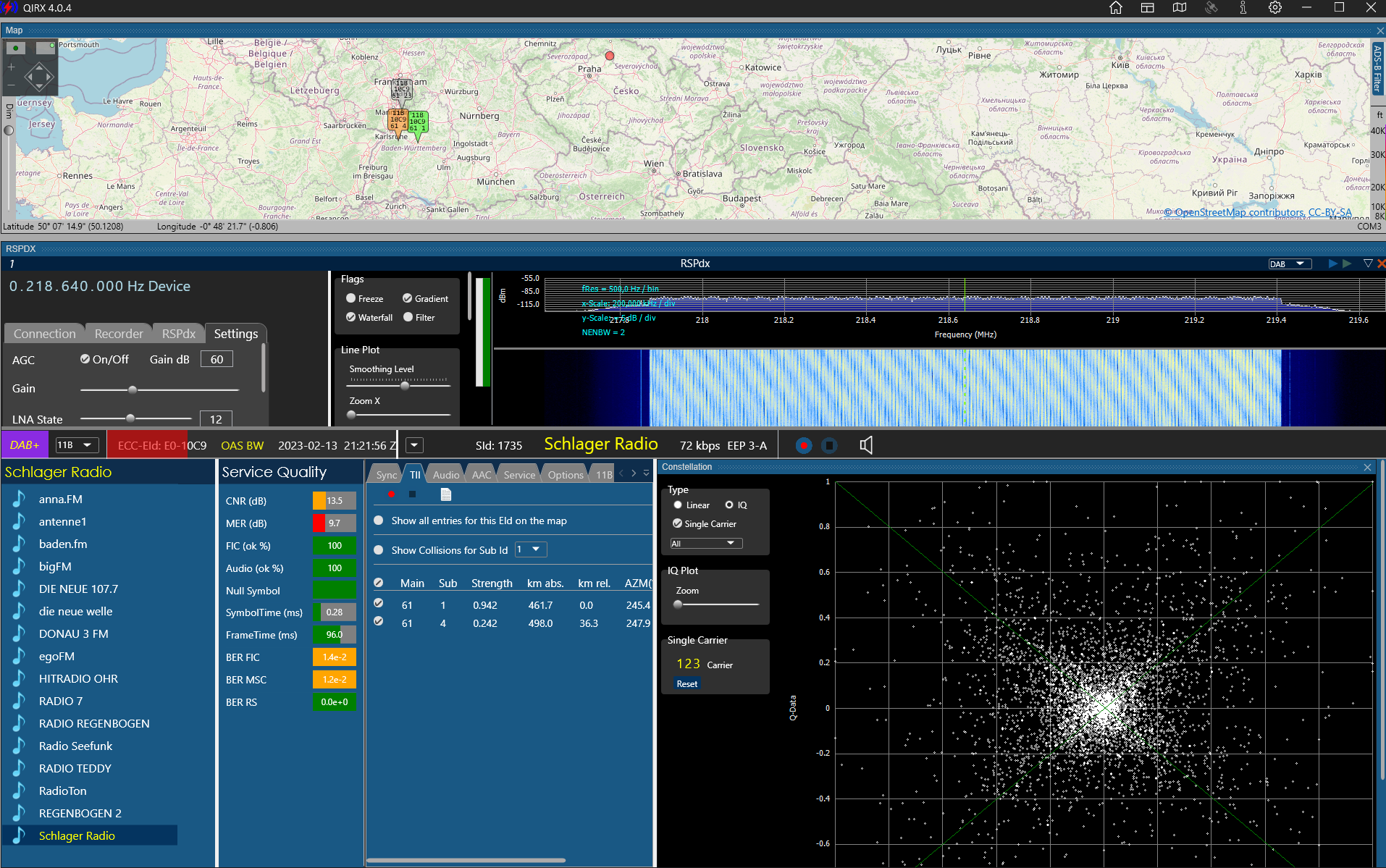Close the Map panel

click(x=1380, y=30)
